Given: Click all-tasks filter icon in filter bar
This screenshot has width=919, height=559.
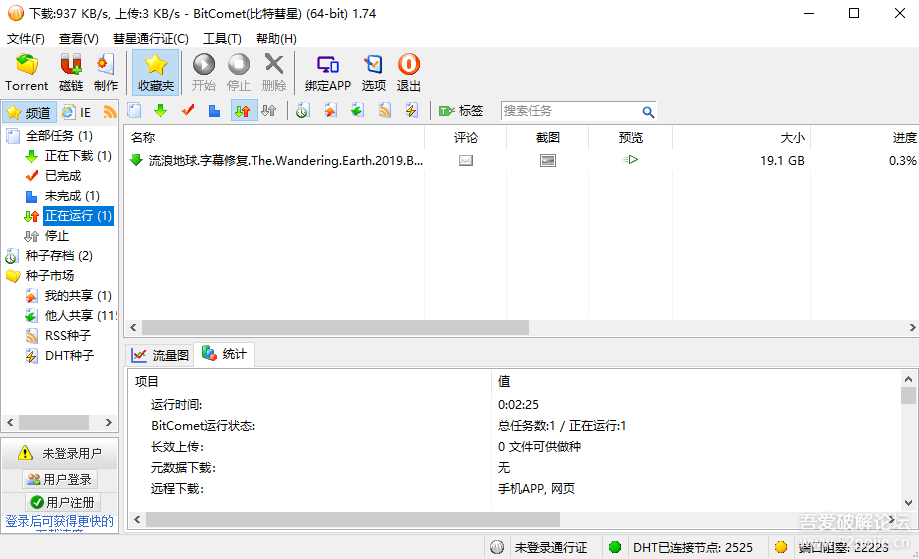Looking at the screenshot, I should pos(134,110).
